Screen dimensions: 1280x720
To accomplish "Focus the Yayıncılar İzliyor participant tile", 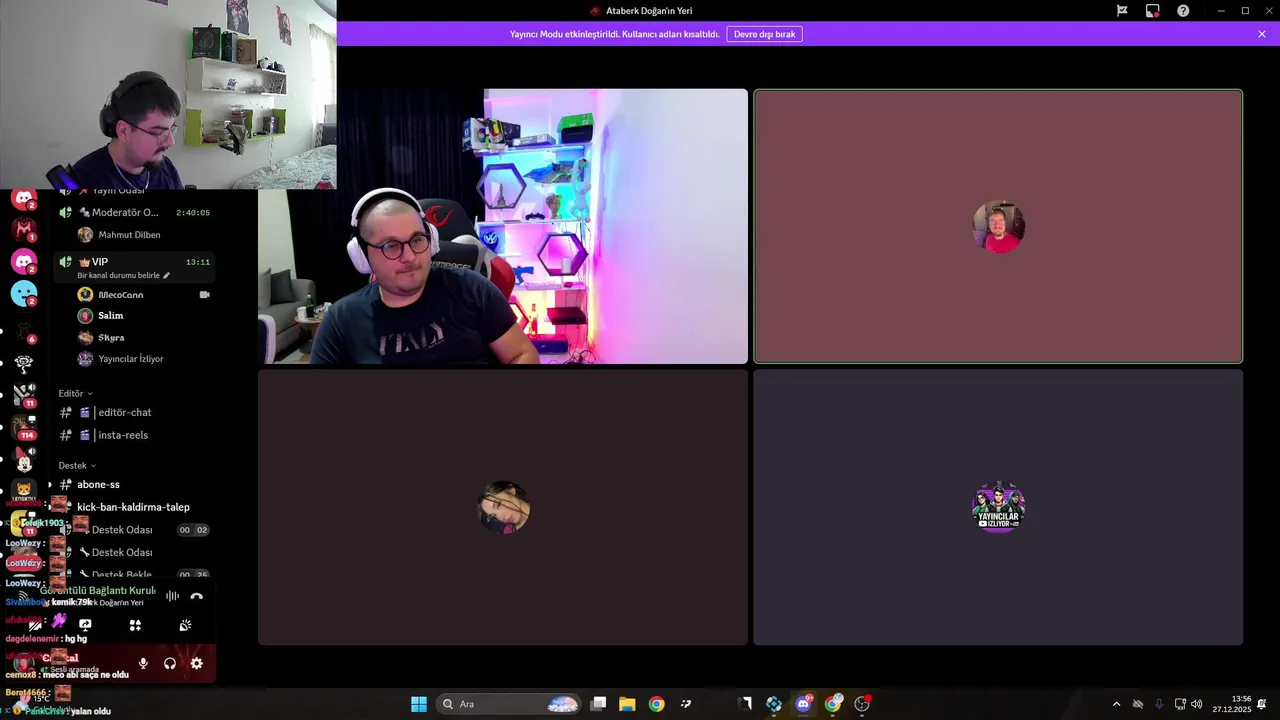I will (x=998, y=508).
